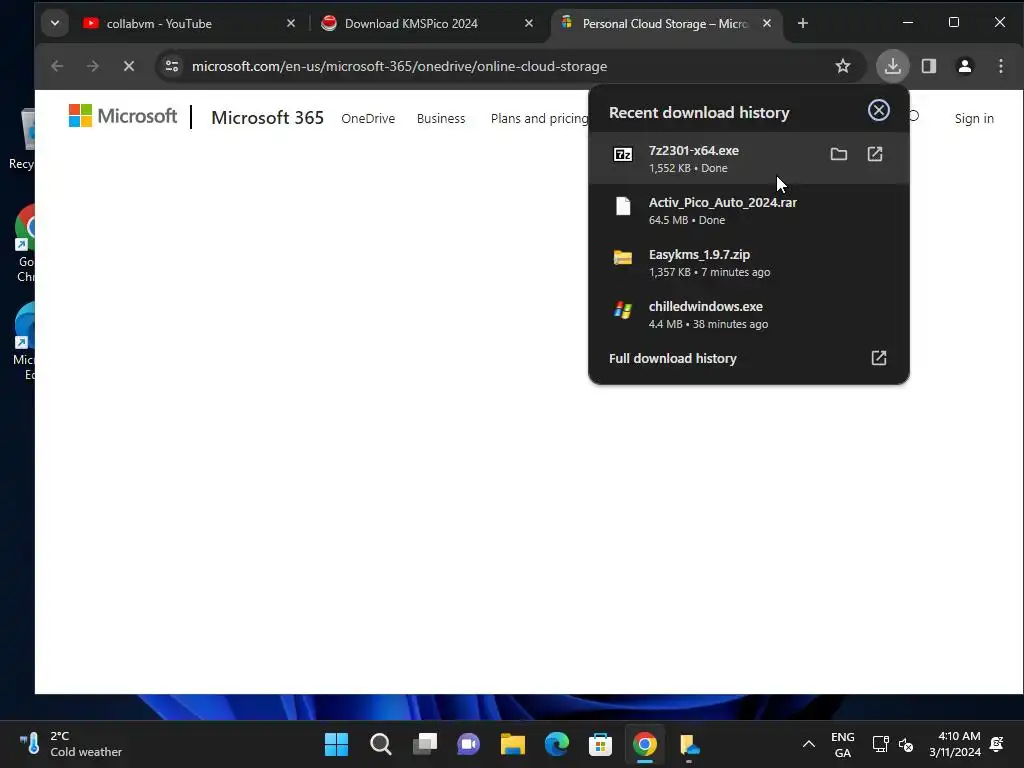Open the clock showing 4:10 AM
The image size is (1024, 768).
point(955,744)
